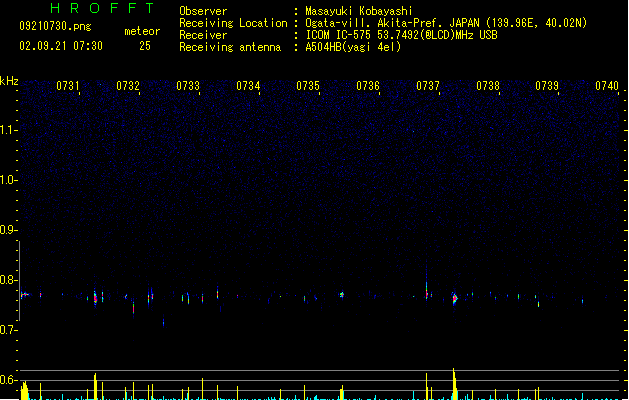This screenshot has height=400, width=629.
Task: Click the Ogata-vill. Akita-Pref. JAPAN location text
Action: pos(446,23)
